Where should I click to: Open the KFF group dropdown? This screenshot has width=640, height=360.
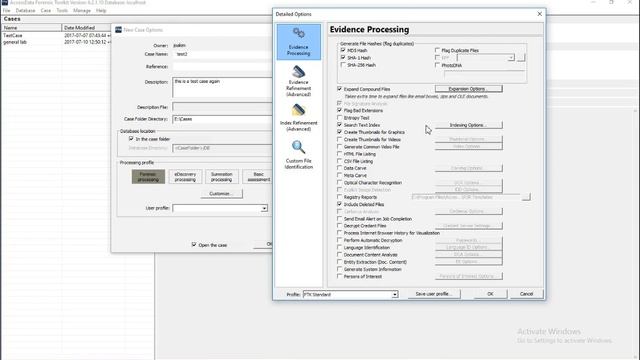tap(511, 58)
